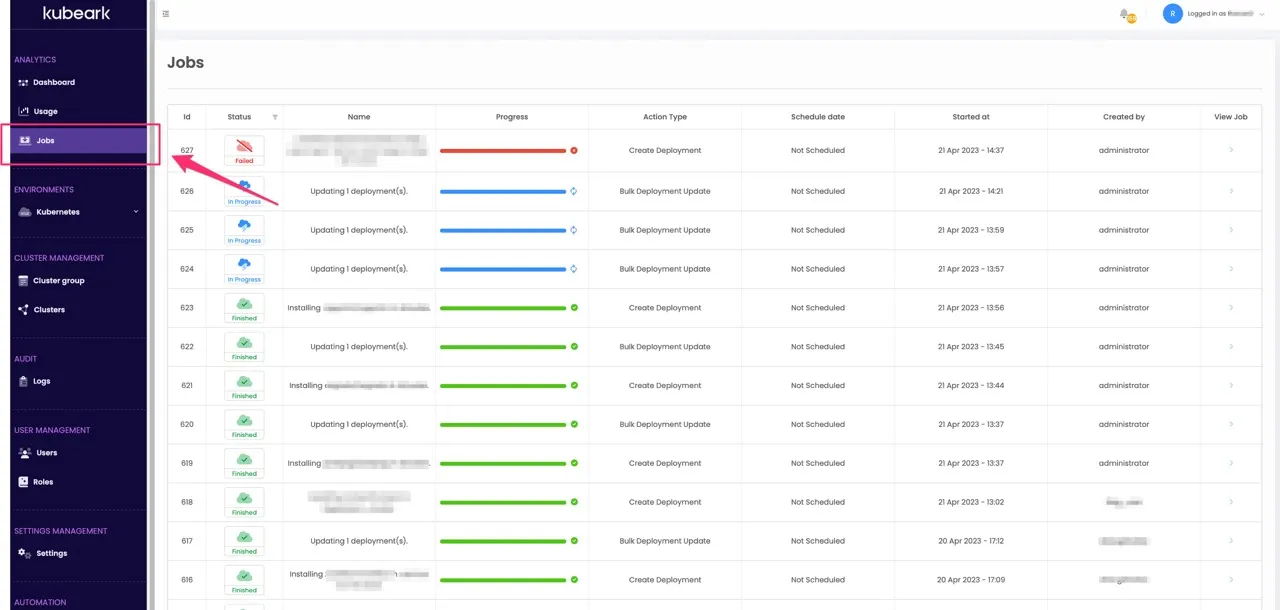View job 627 via arrow chevron

(x=1231, y=150)
